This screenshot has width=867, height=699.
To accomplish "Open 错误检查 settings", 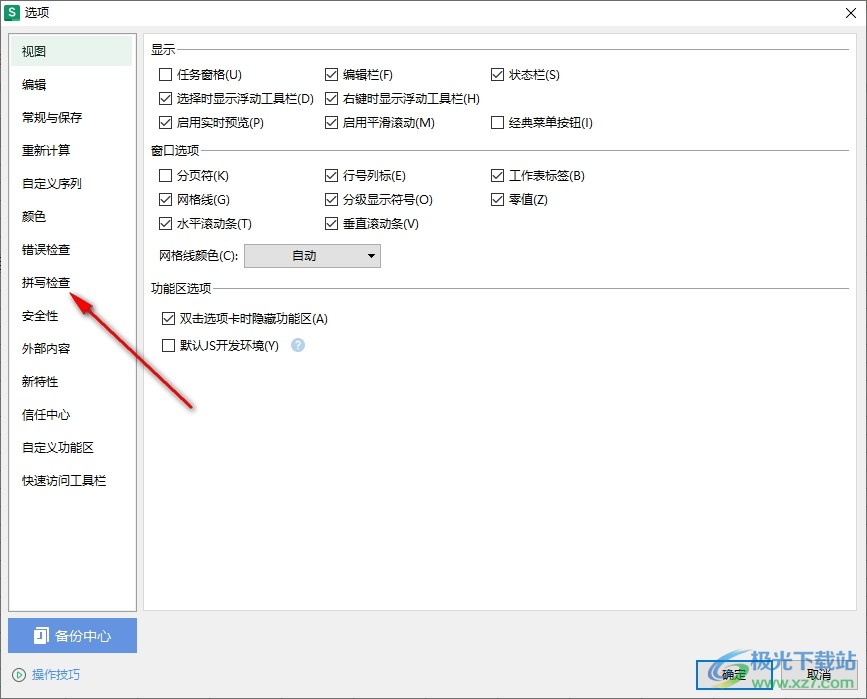I will pyautogui.click(x=71, y=250).
